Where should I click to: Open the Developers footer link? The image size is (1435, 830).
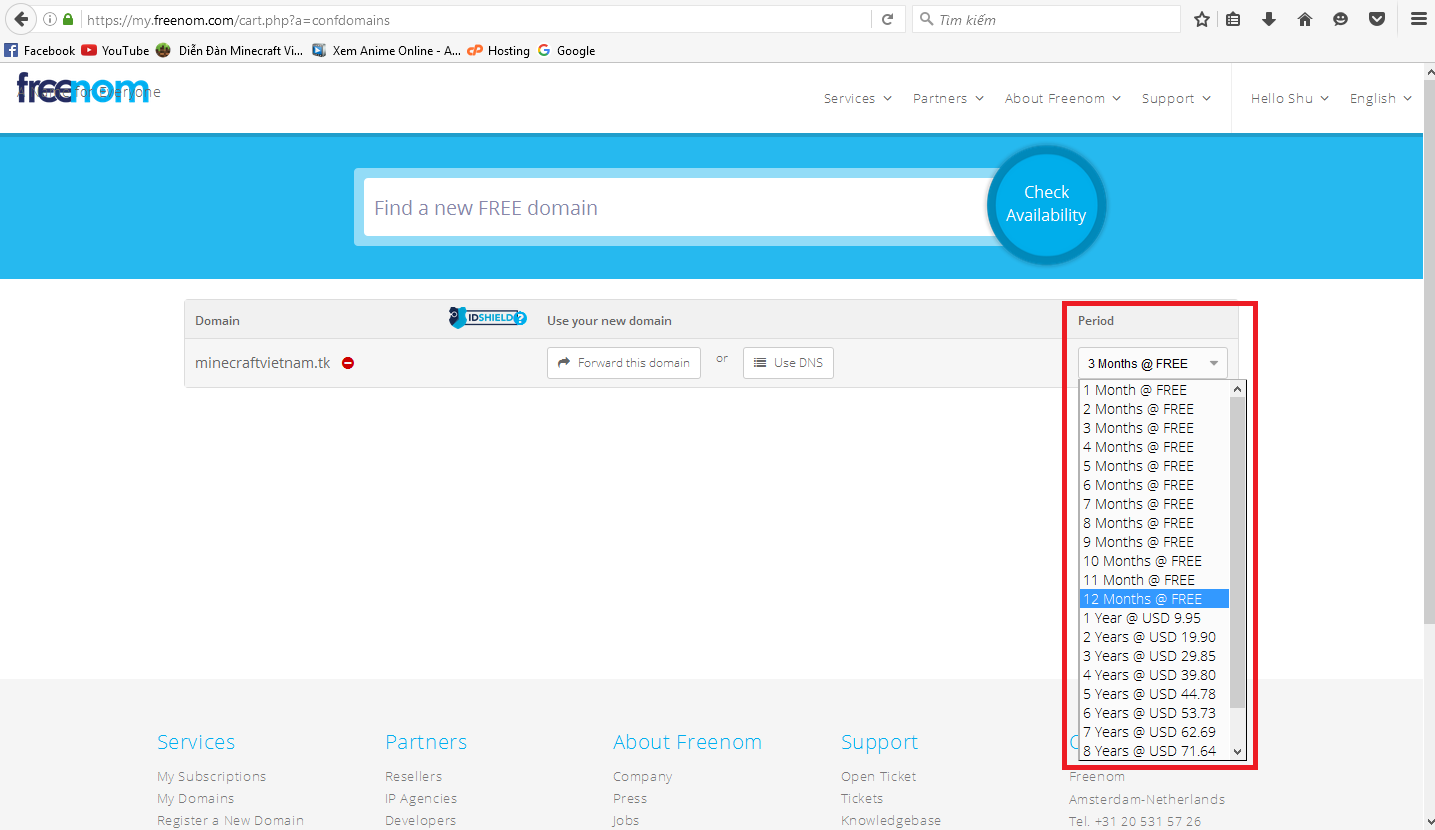pyautogui.click(x=421, y=820)
